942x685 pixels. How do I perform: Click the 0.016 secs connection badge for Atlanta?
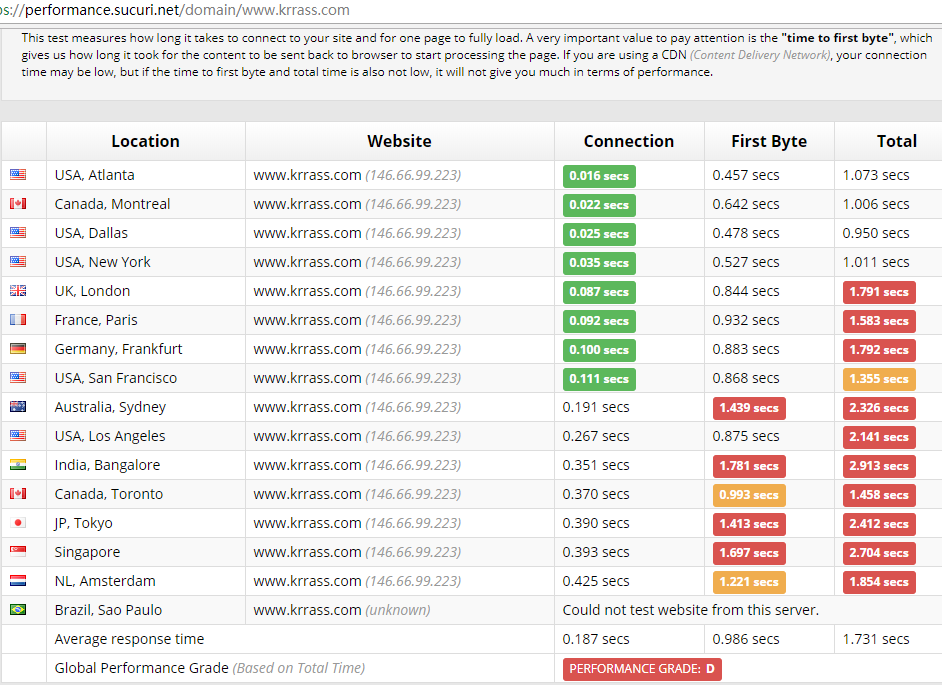pyautogui.click(x=599, y=176)
